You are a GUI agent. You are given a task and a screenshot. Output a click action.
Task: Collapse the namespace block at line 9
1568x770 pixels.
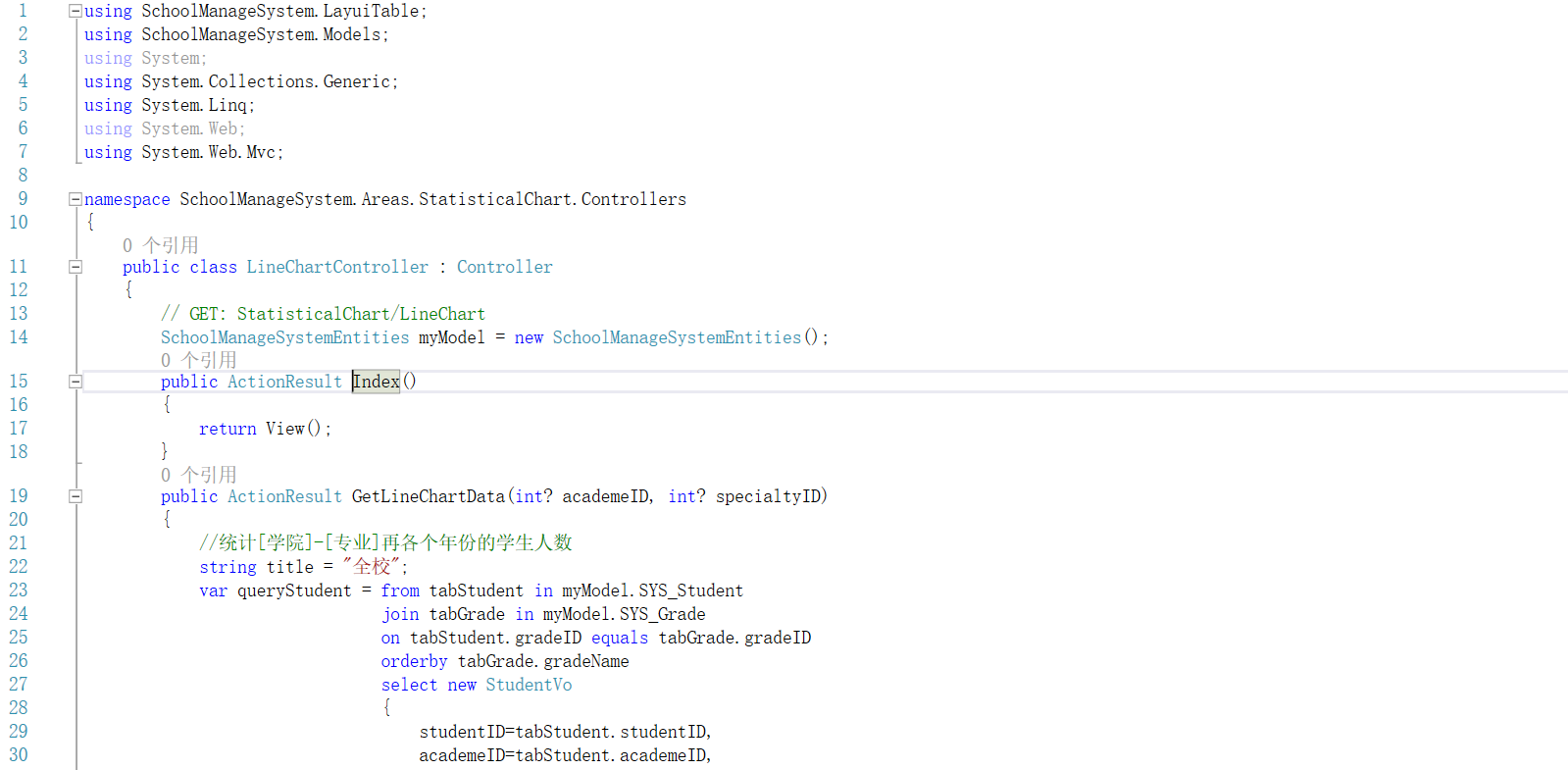pos(76,199)
